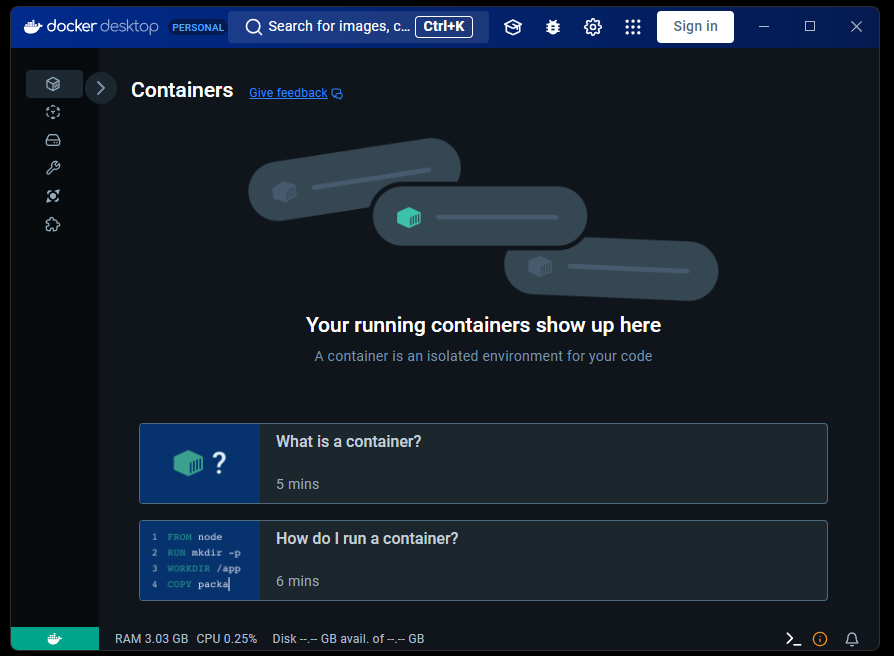Maximize the Docker Desktop window

coord(810,26)
